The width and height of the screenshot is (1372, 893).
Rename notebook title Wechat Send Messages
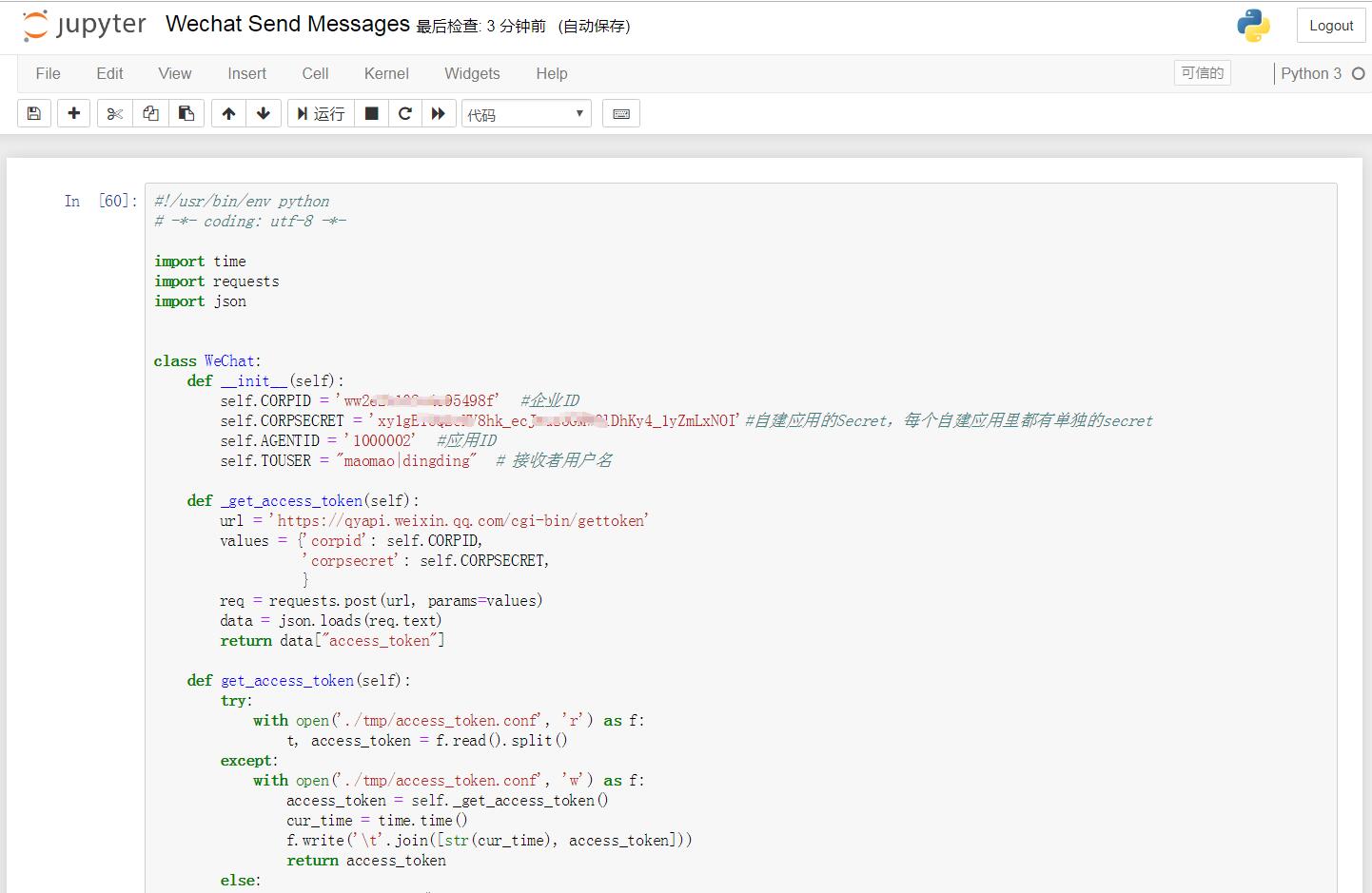287,24
